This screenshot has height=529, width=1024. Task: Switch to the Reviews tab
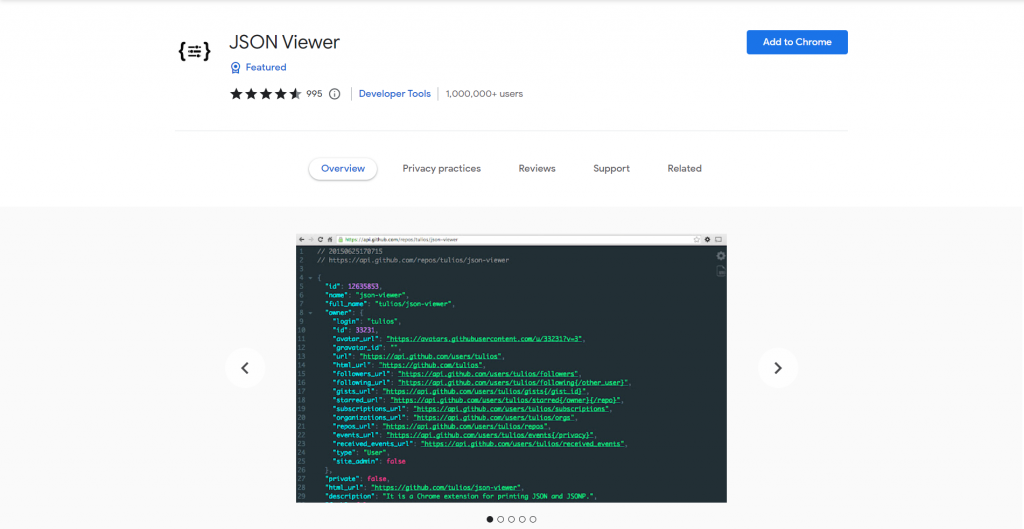(537, 168)
